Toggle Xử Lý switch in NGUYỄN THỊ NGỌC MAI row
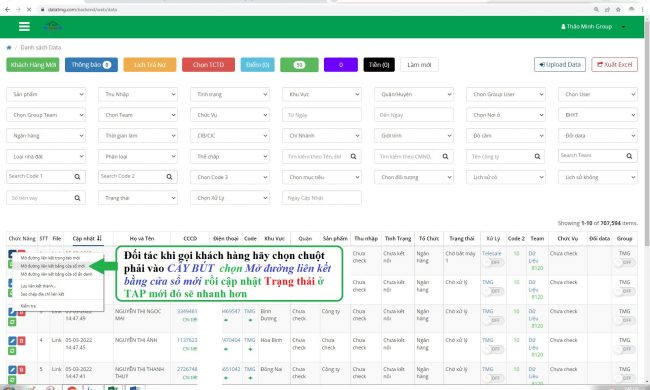The image size is (650, 390). tap(493, 320)
